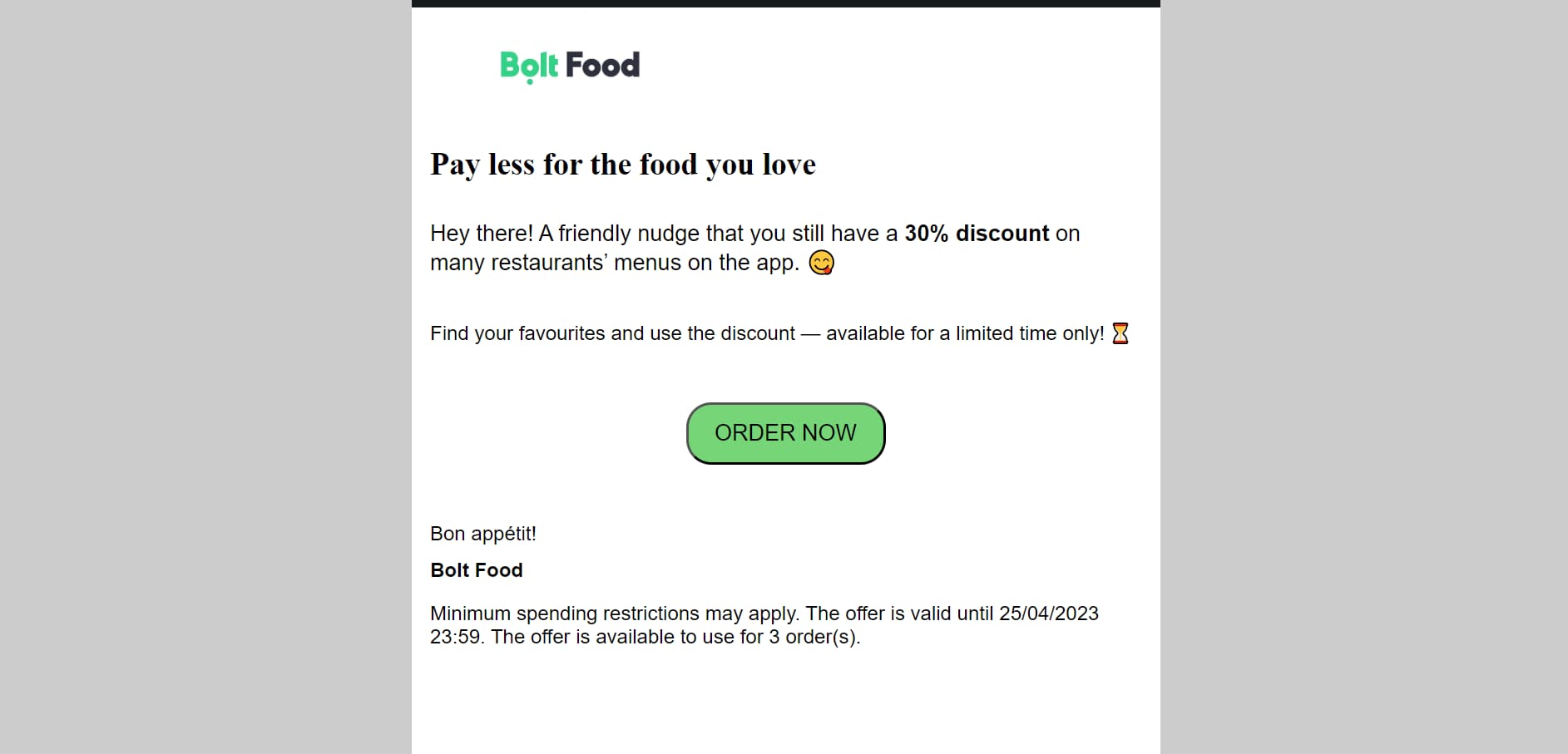Click the Bon appétit! line
The image size is (1568, 754).
point(483,534)
